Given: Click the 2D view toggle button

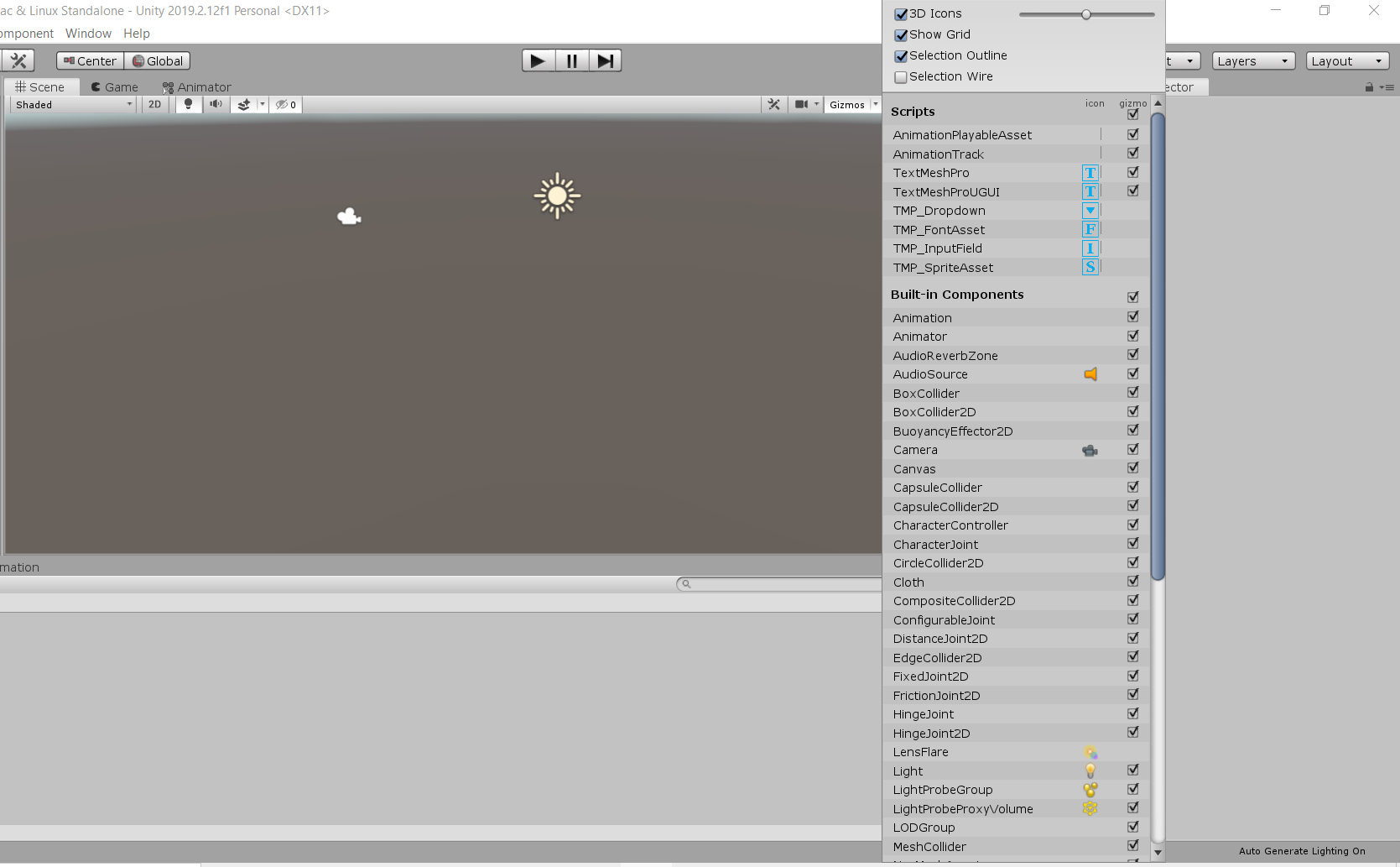Looking at the screenshot, I should 154,104.
